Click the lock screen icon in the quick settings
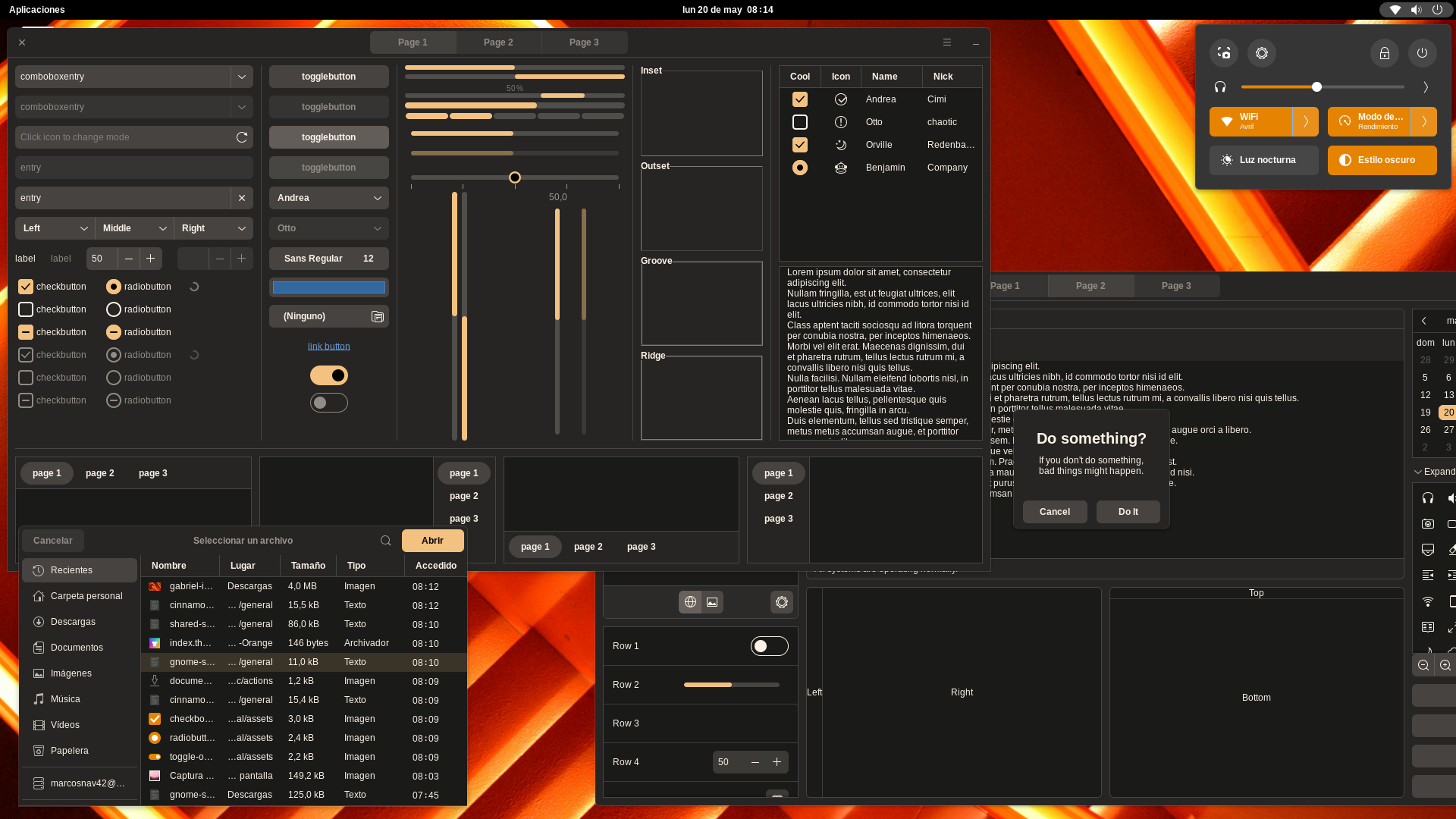This screenshot has height=819, width=1456. [x=1385, y=53]
